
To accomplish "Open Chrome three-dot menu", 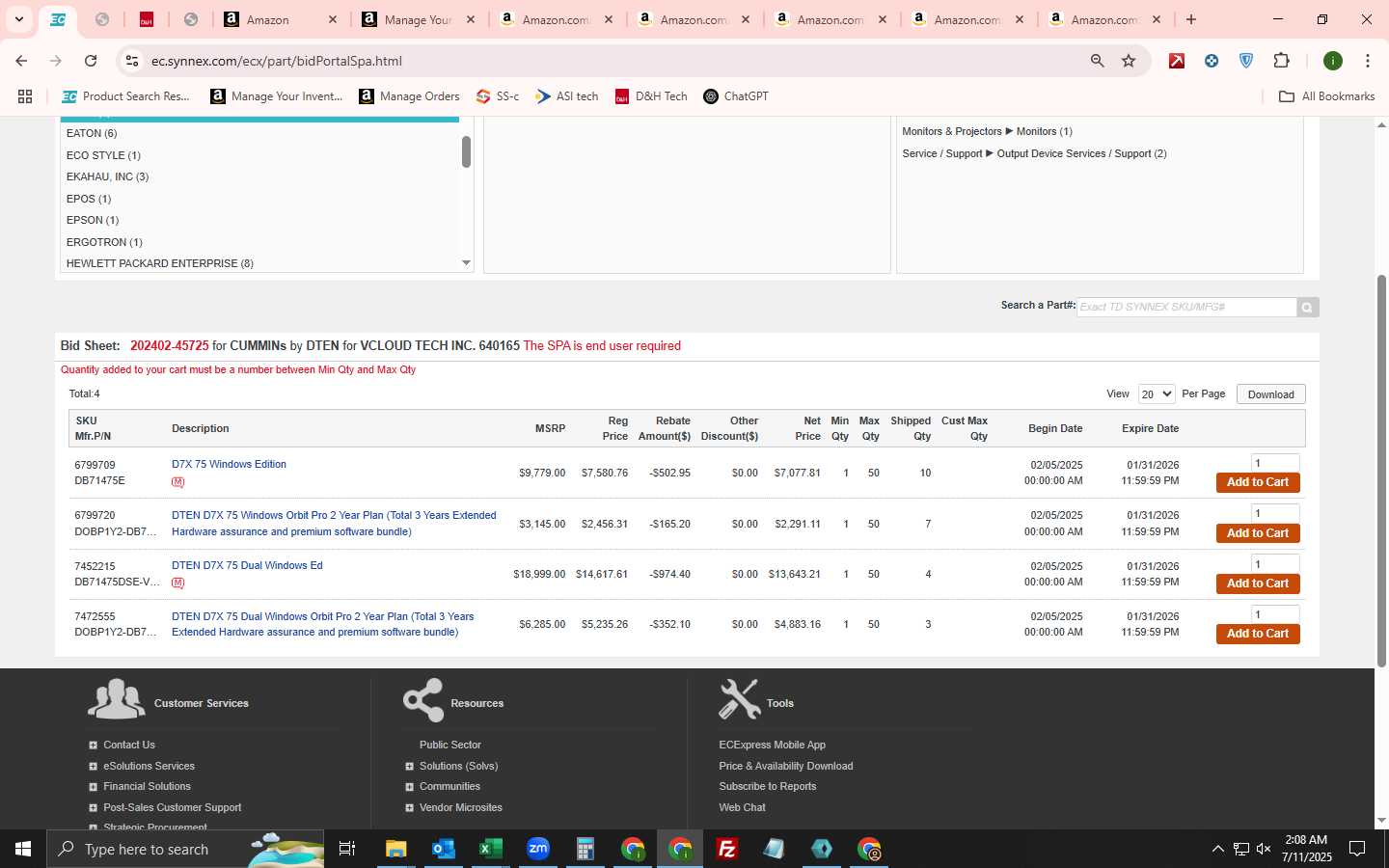I will tap(1368, 61).
